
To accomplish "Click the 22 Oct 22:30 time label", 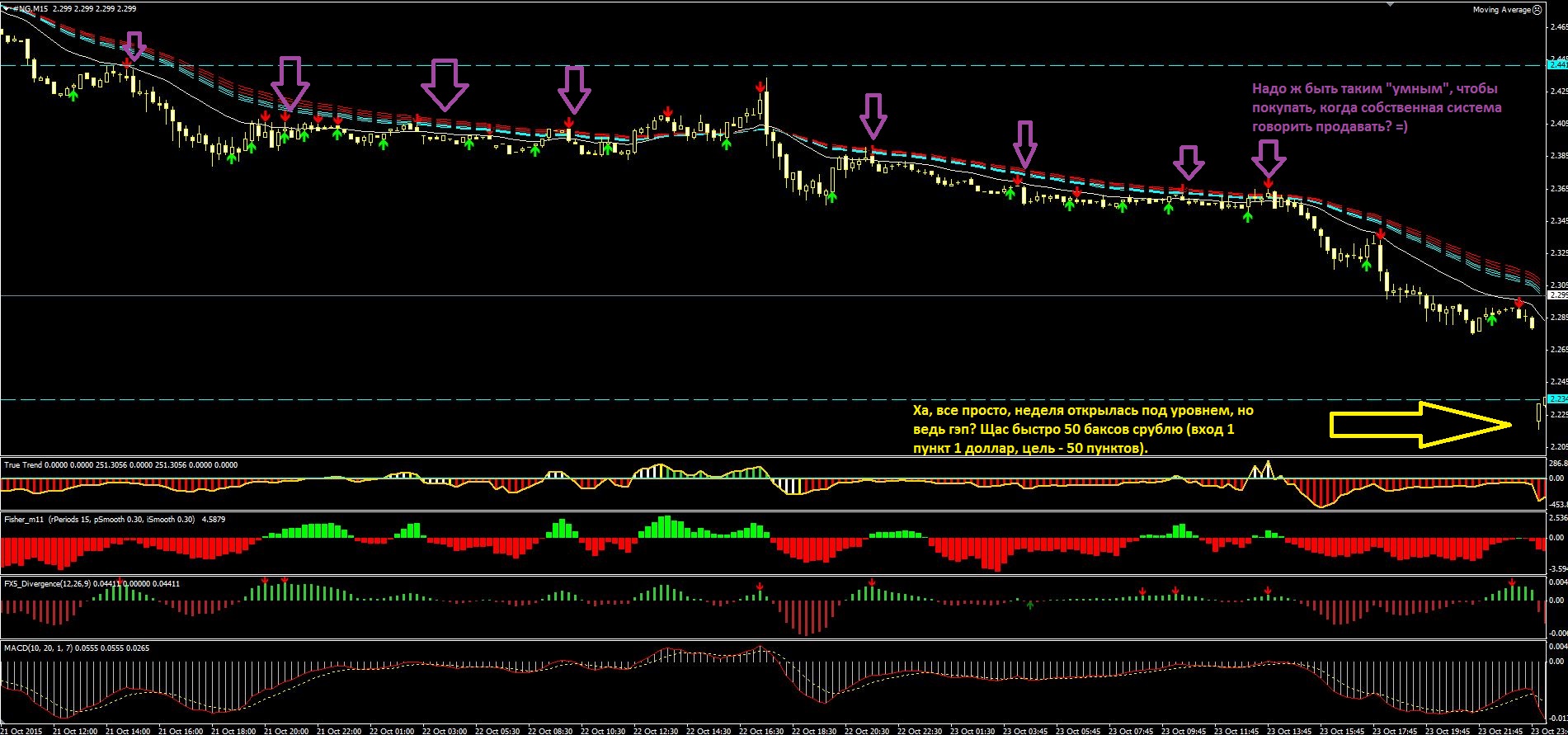I will pos(921,731).
